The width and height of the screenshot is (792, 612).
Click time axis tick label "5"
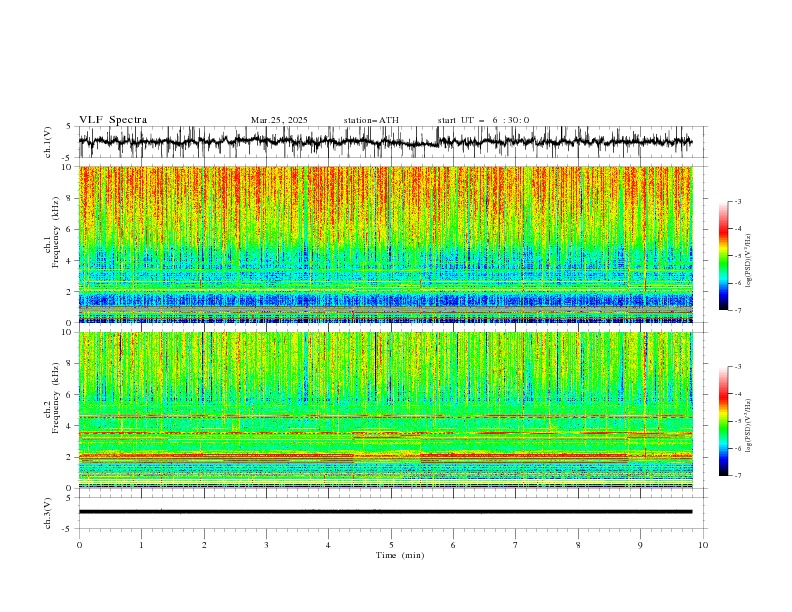tap(391, 545)
